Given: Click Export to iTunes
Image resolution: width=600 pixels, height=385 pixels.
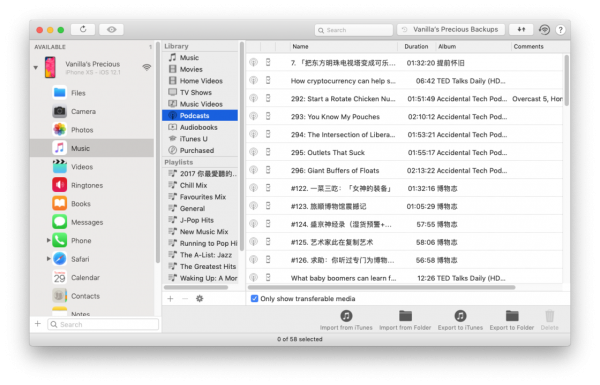Looking at the screenshot, I should (x=460, y=320).
